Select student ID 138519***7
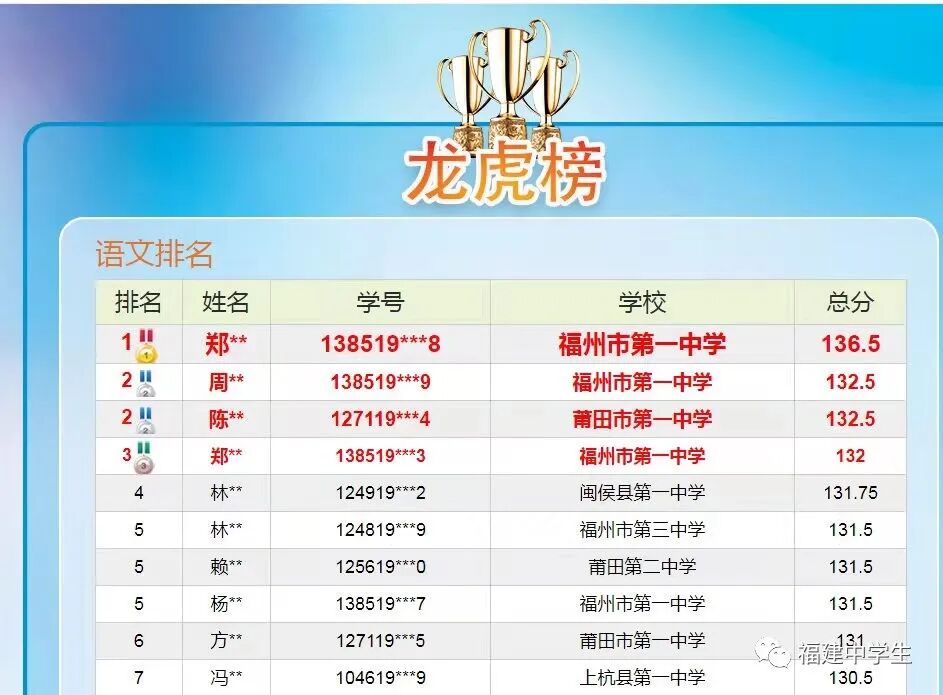This screenshot has width=943, height=695. click(x=380, y=604)
